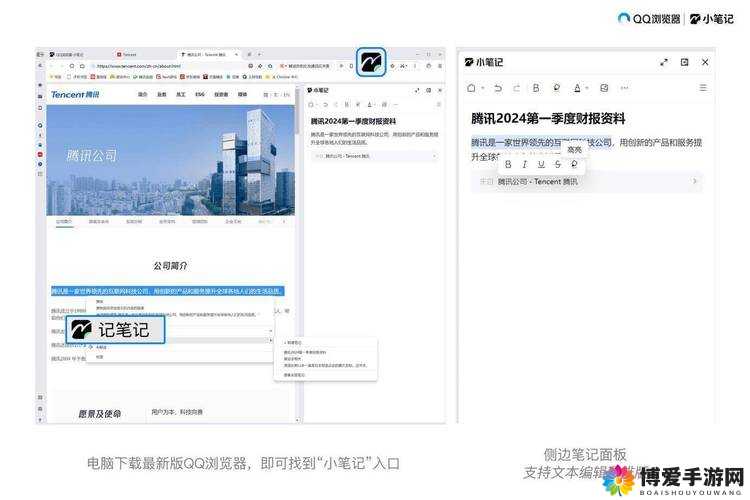
Task: Choose 腾讯2024第一季度财报资料 in context submenu
Action: point(305,352)
